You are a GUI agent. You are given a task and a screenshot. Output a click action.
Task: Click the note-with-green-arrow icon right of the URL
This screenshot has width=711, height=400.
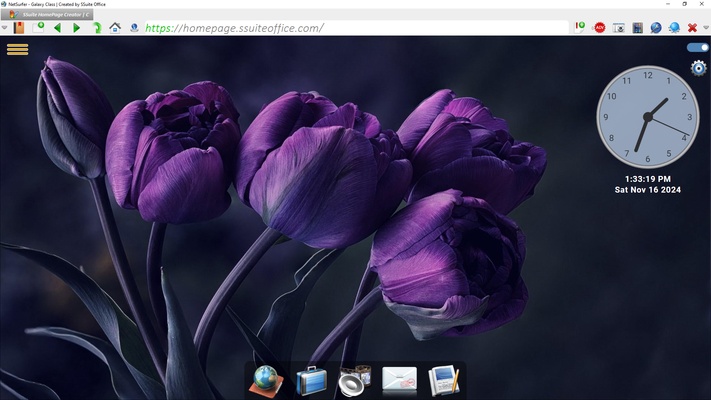[580, 27]
